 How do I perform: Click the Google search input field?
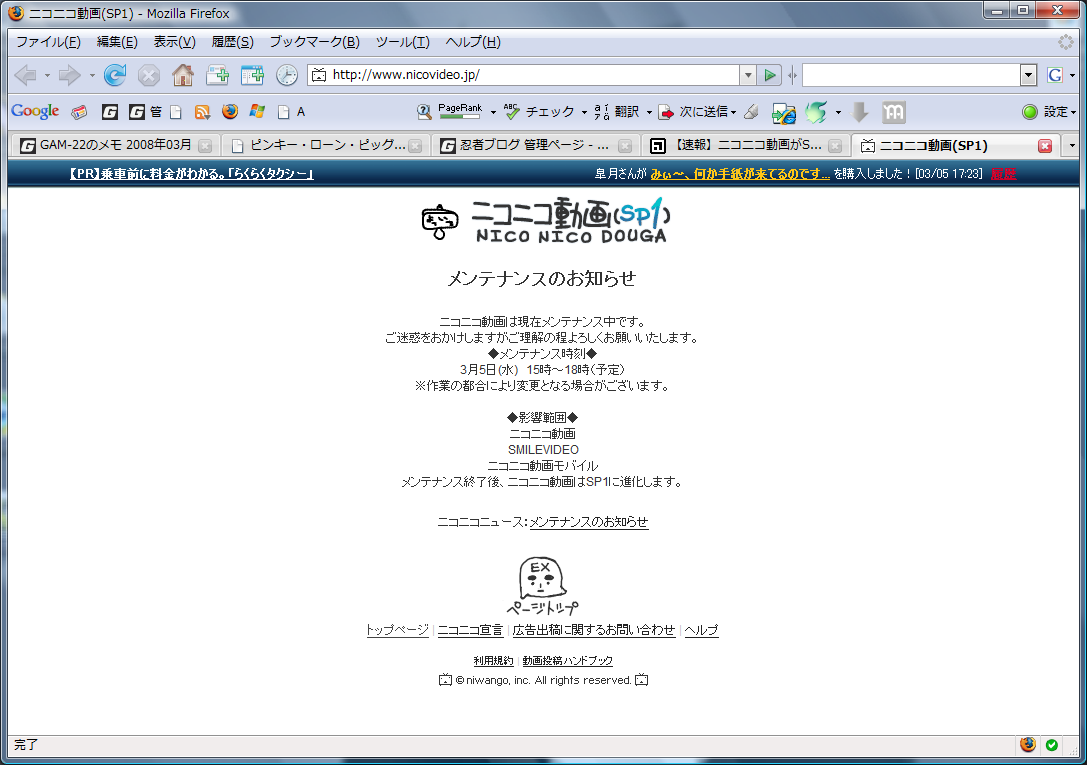tap(911, 75)
